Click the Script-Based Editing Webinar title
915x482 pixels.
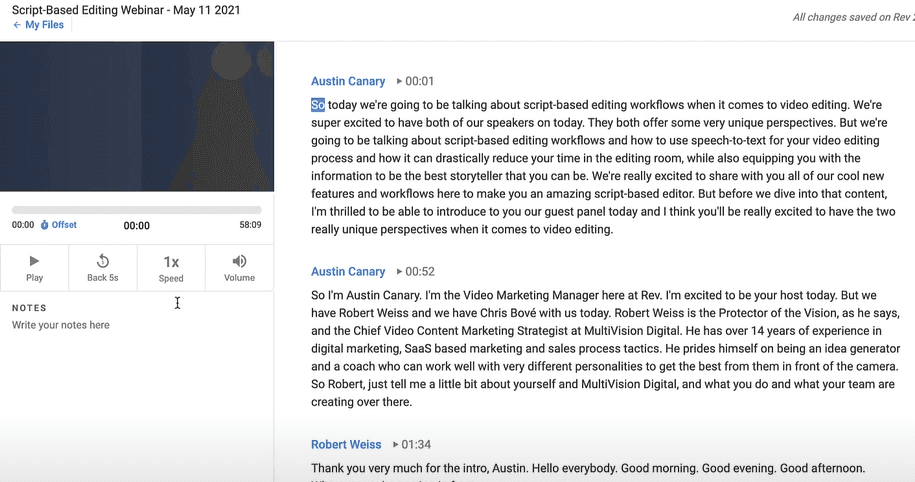(126, 10)
